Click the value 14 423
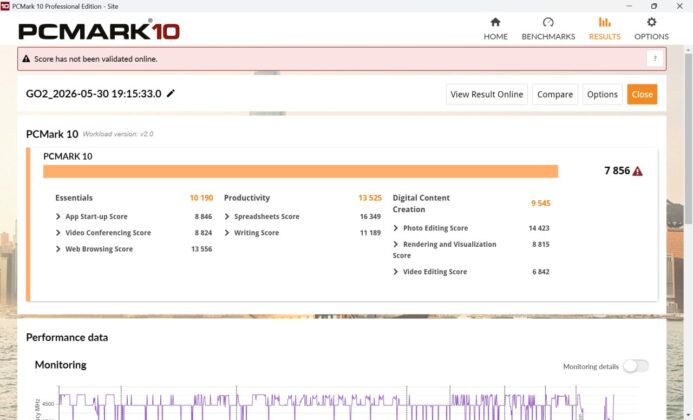The image size is (693, 420). (539, 228)
